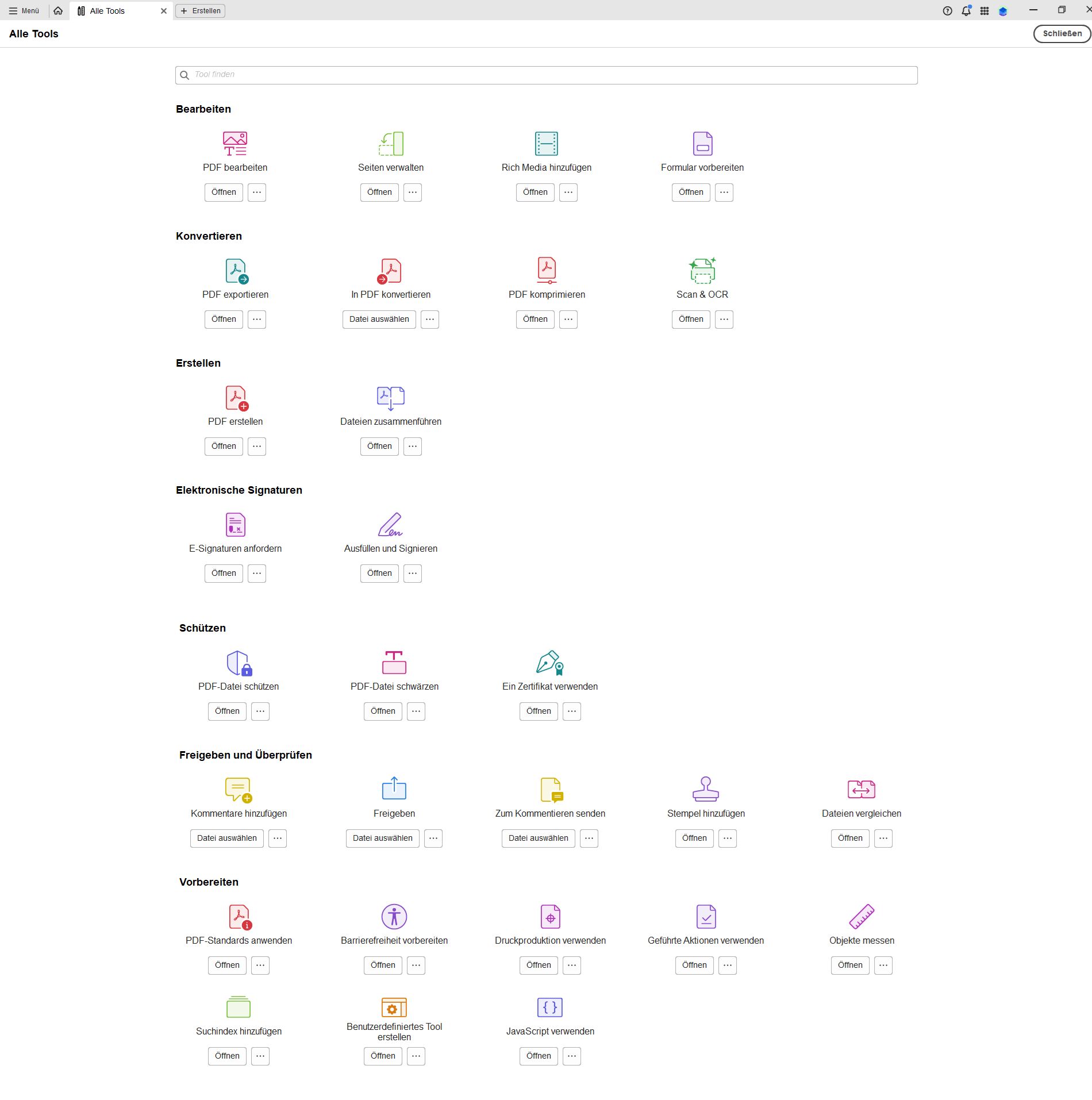Open the PDF bearbeiten tool icon
The width and height of the screenshot is (1092, 1100).
tap(235, 144)
